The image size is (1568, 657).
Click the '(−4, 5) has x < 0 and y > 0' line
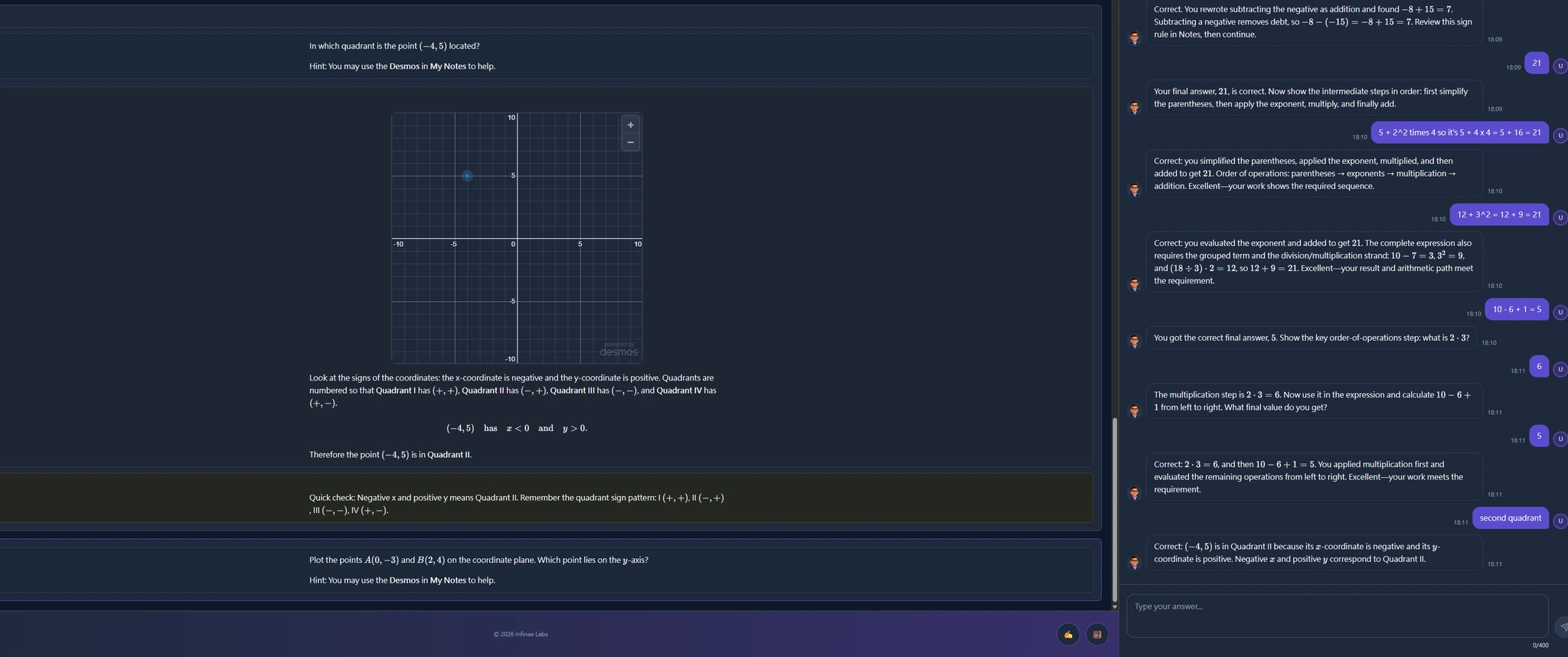[x=517, y=428]
